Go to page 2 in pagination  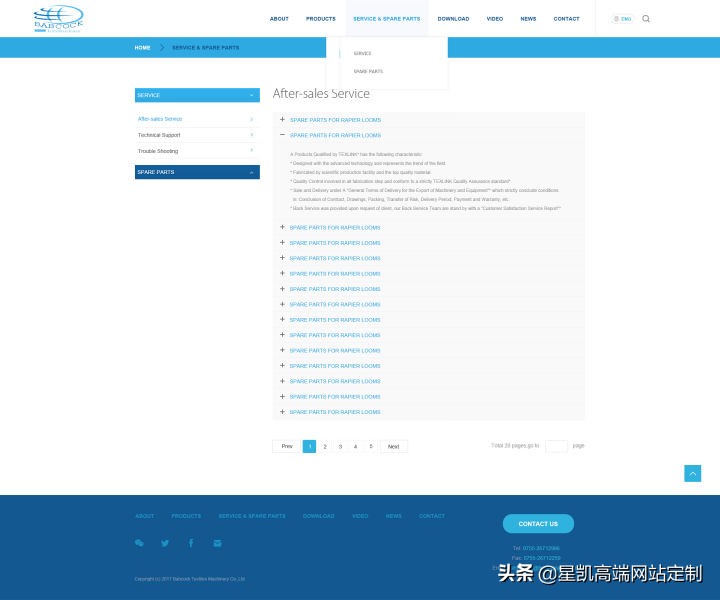(325, 446)
